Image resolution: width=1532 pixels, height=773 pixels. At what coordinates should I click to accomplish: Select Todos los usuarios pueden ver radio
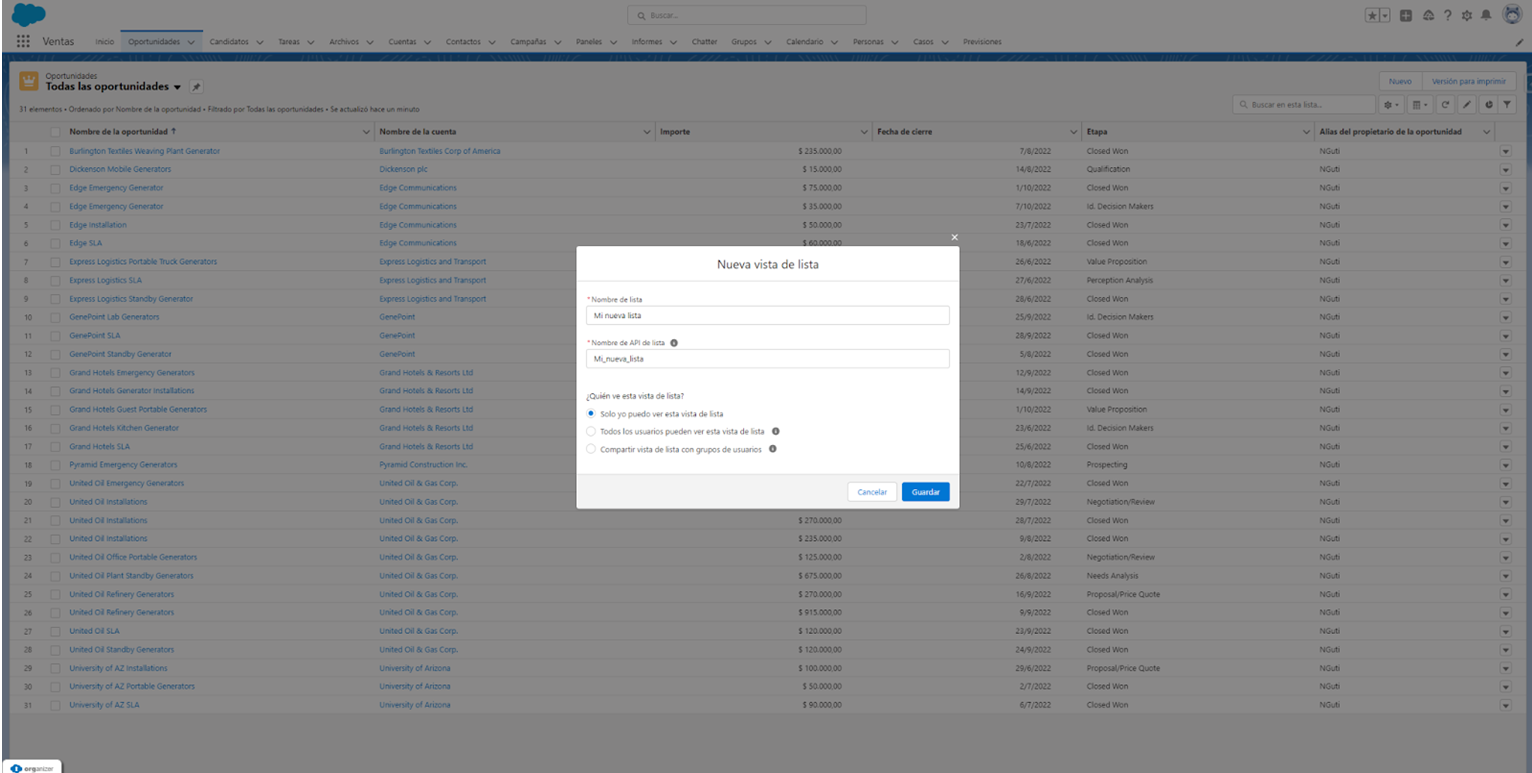pos(591,431)
